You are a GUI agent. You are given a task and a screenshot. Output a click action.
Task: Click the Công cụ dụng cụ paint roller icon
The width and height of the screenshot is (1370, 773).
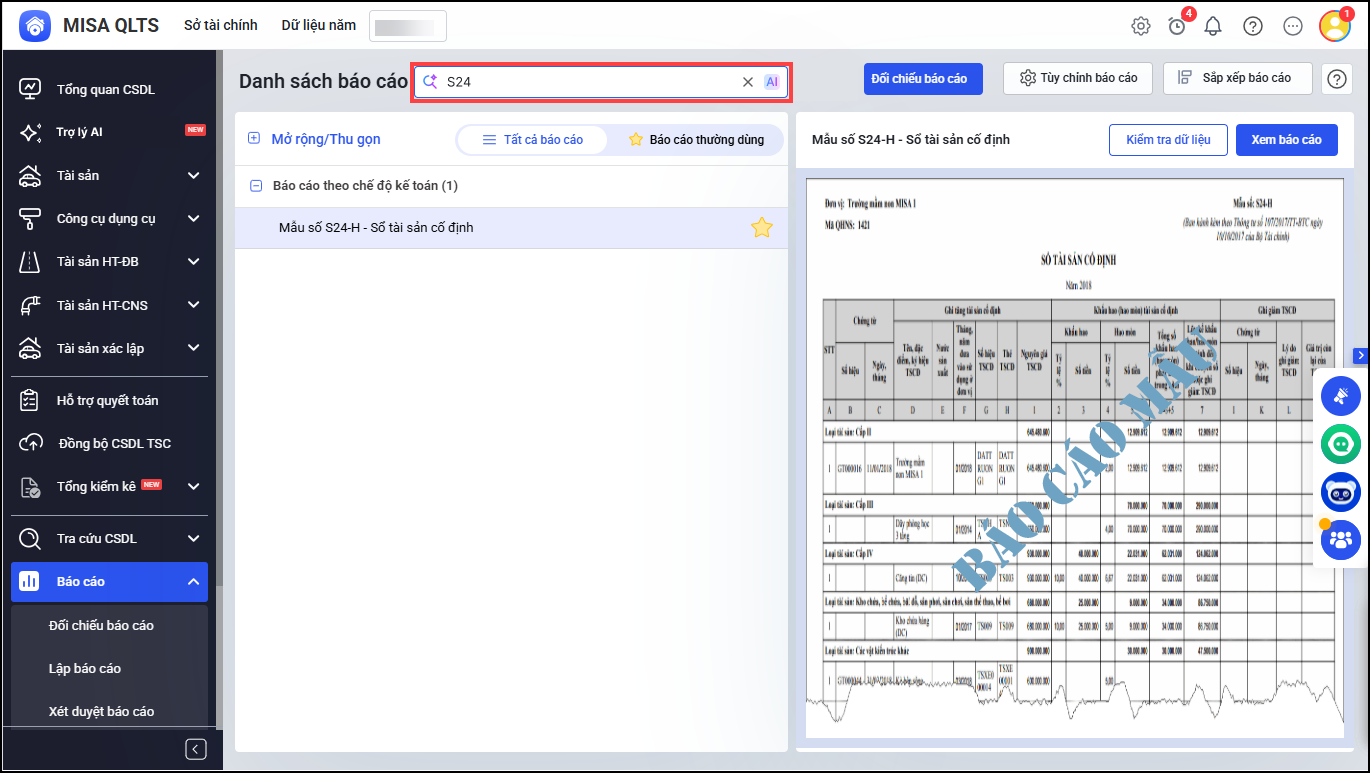click(30, 218)
